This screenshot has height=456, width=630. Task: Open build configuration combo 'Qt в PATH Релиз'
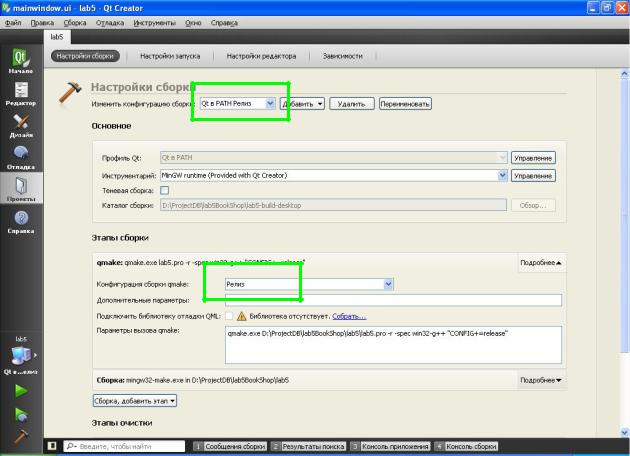237,103
